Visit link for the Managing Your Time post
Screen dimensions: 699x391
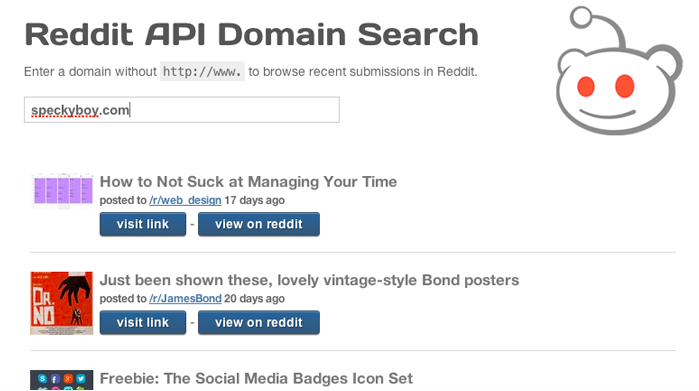(x=143, y=224)
